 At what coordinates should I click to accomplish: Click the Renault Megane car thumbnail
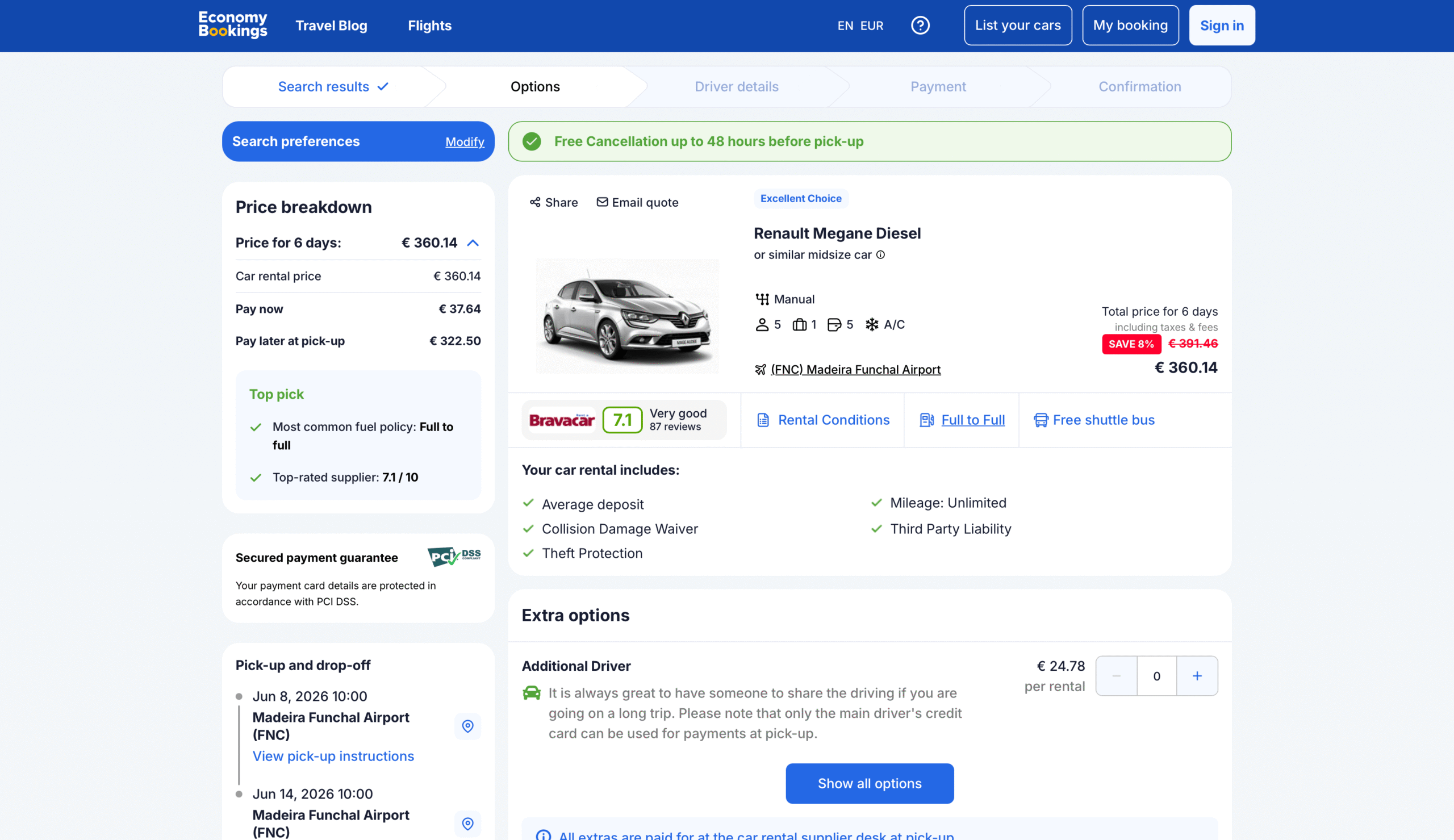coord(626,316)
